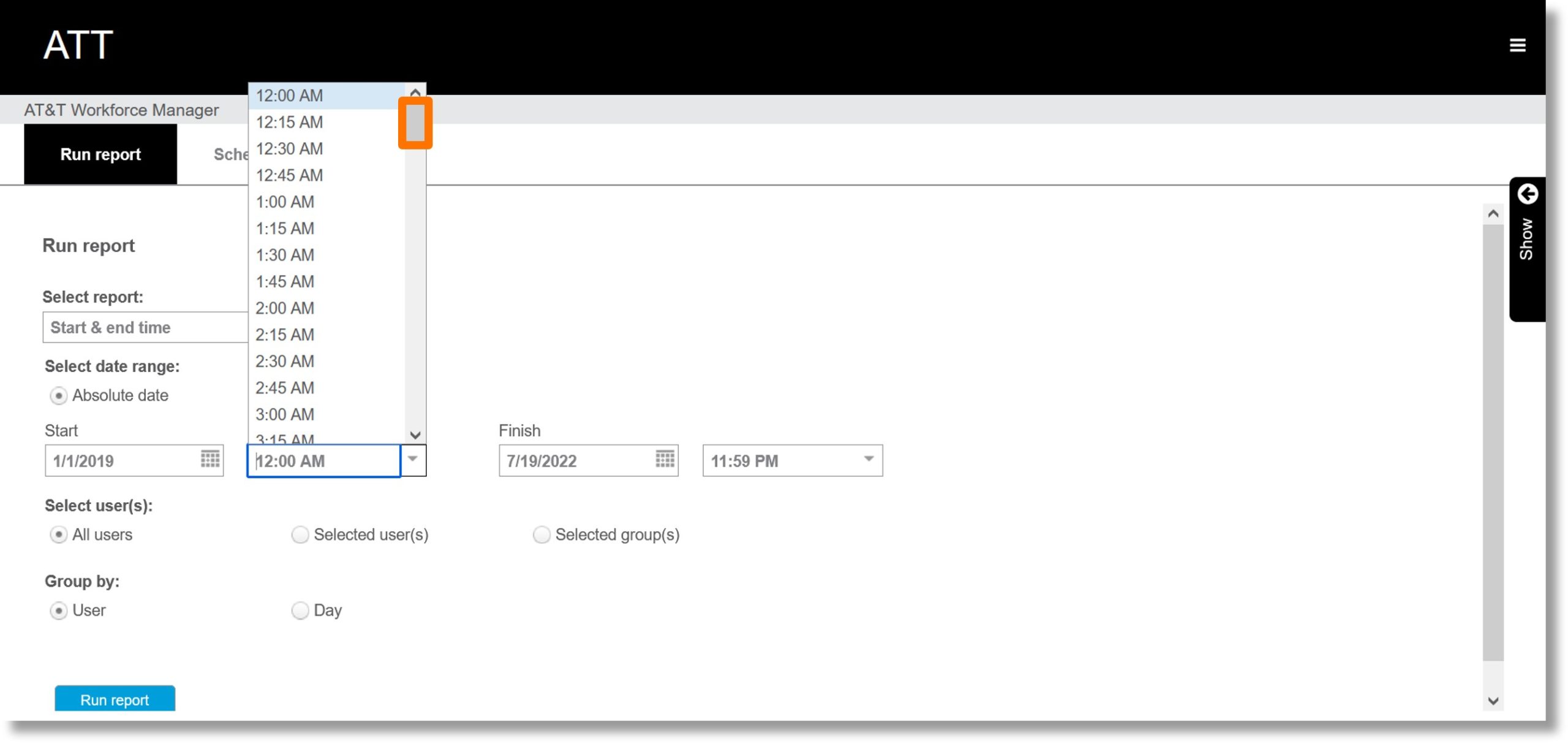Click the blue Run report button

pyautogui.click(x=115, y=699)
